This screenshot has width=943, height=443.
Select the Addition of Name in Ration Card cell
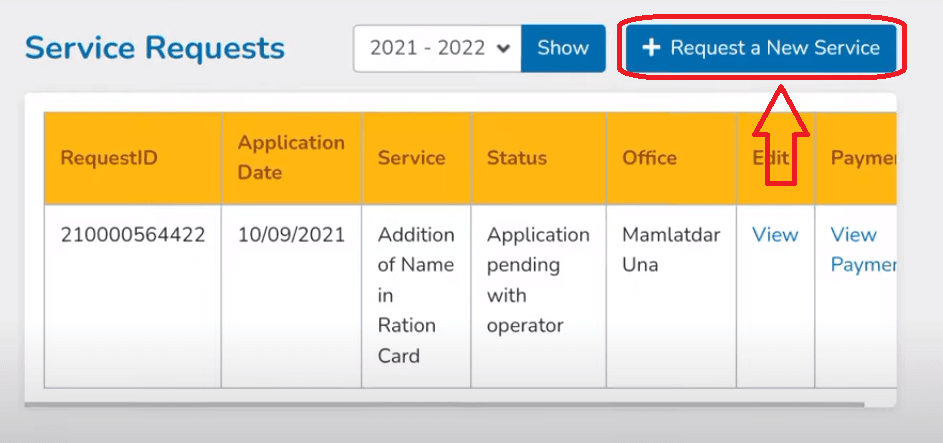click(416, 295)
